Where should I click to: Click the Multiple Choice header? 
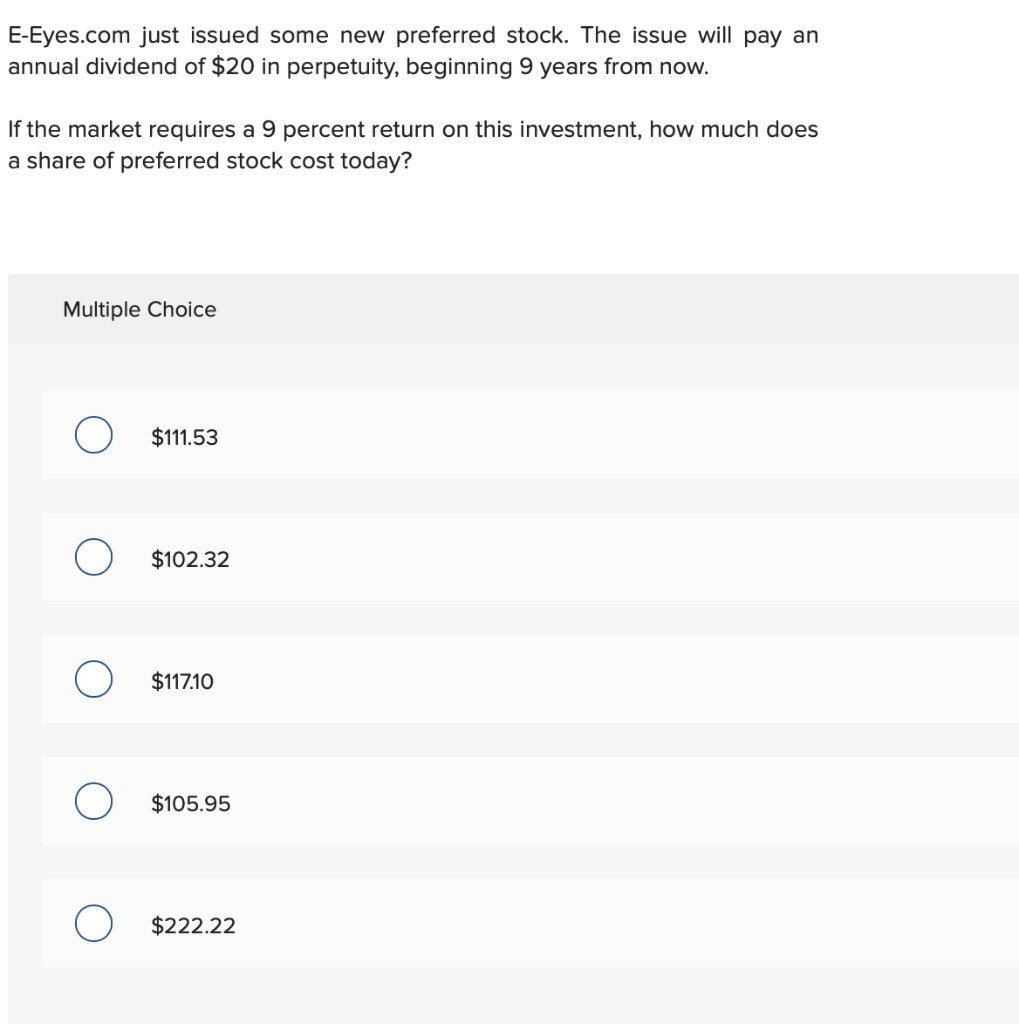tap(139, 309)
